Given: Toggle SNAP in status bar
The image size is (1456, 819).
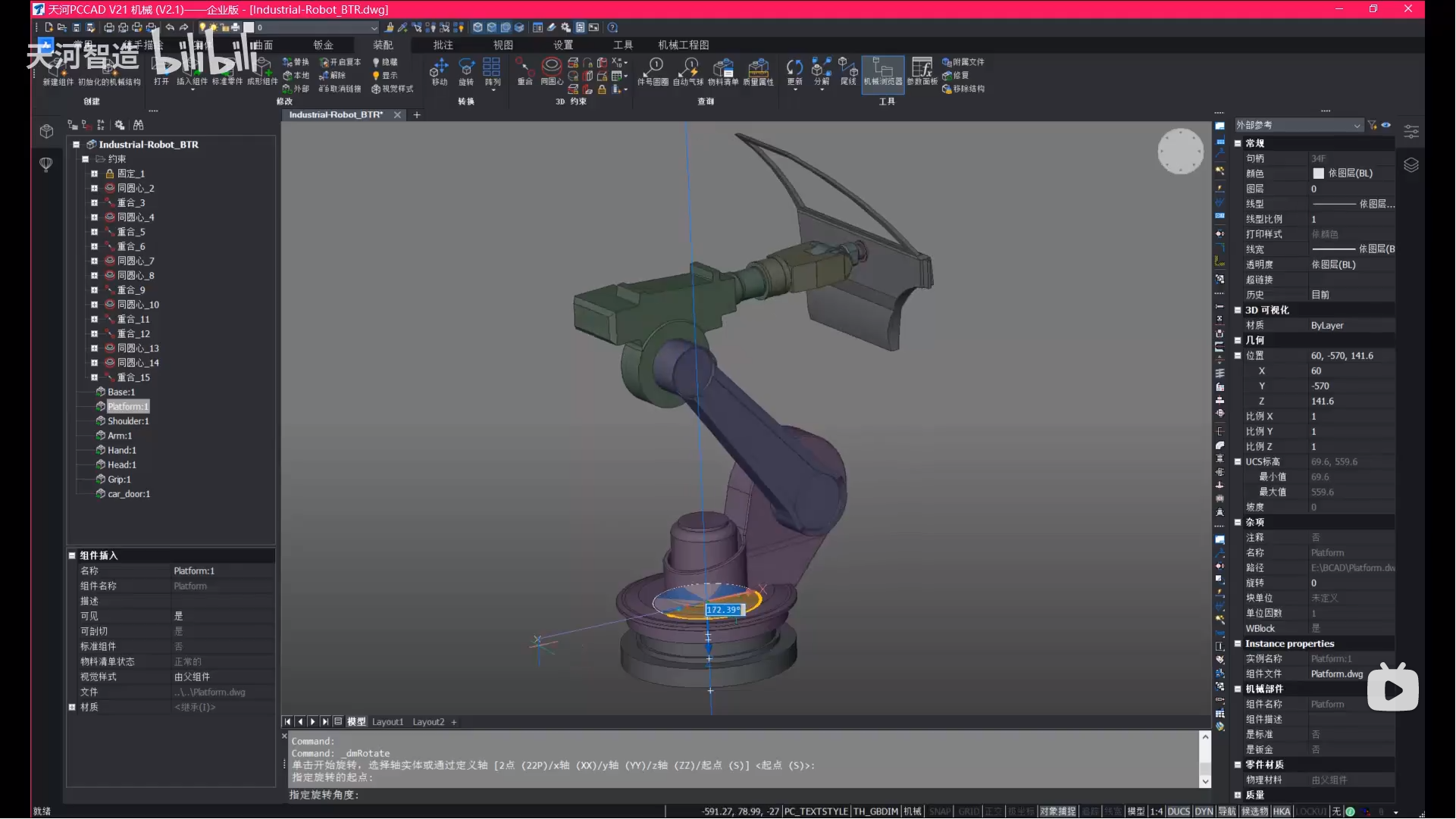Looking at the screenshot, I should pos(939,811).
